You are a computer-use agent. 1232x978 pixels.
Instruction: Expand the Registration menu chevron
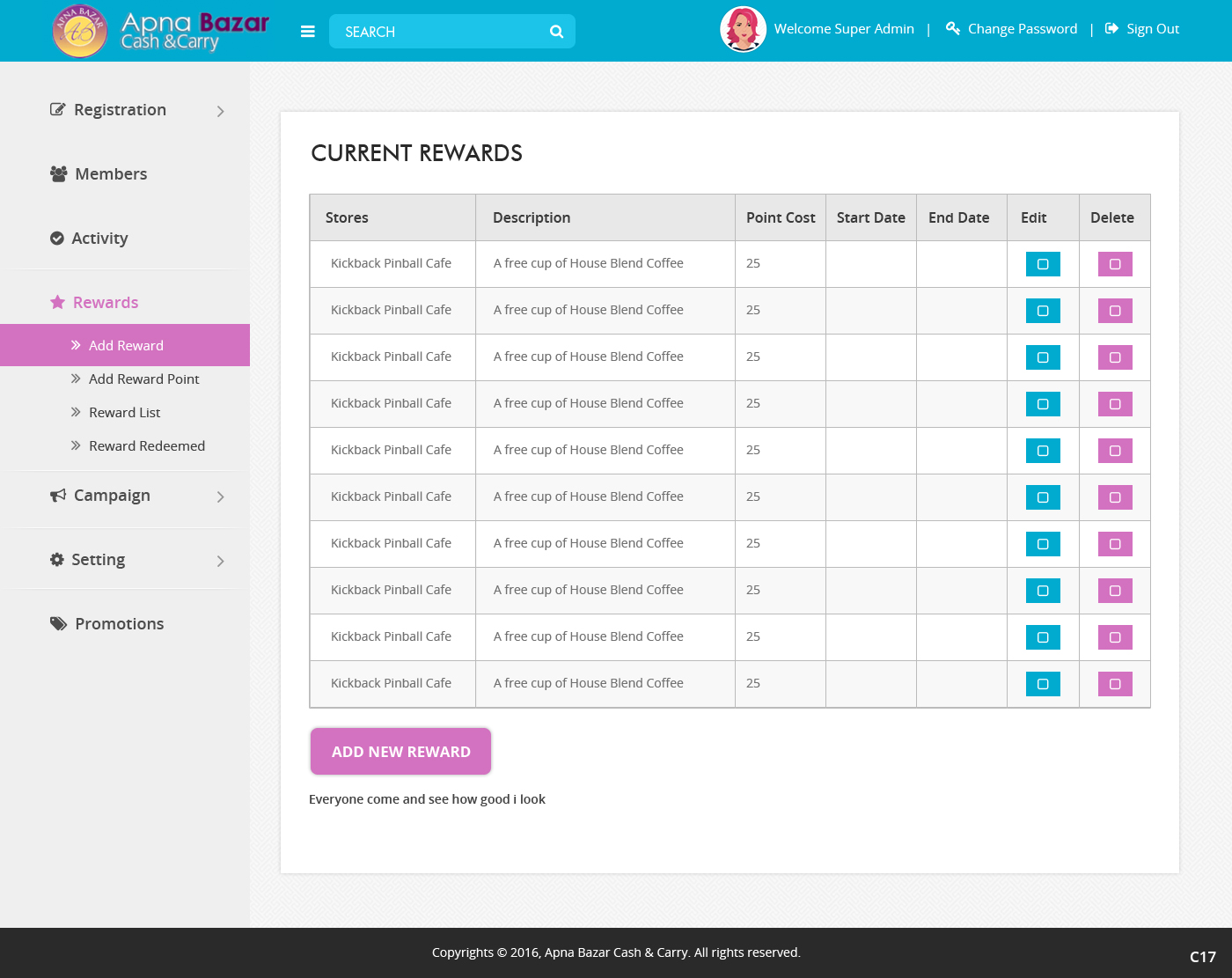220,111
